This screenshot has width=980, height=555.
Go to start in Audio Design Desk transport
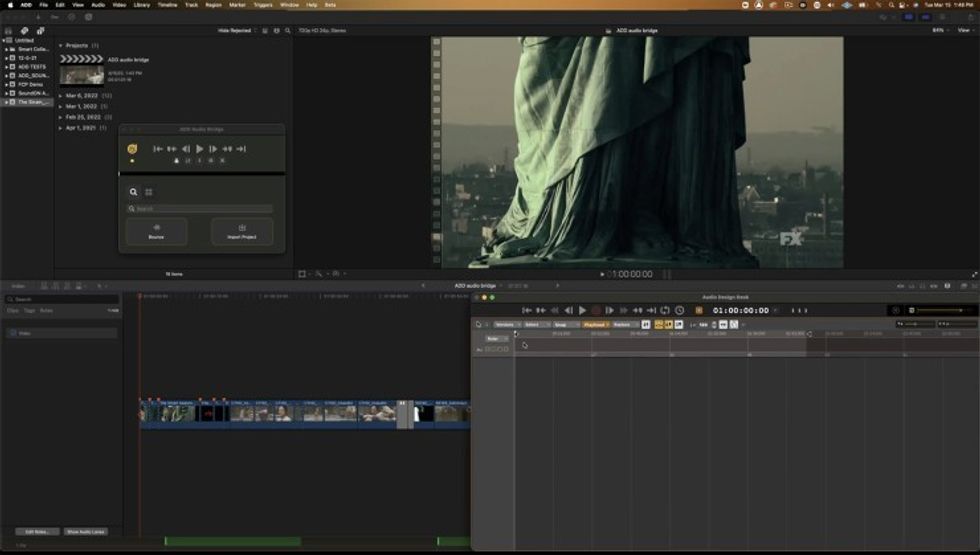(x=527, y=310)
